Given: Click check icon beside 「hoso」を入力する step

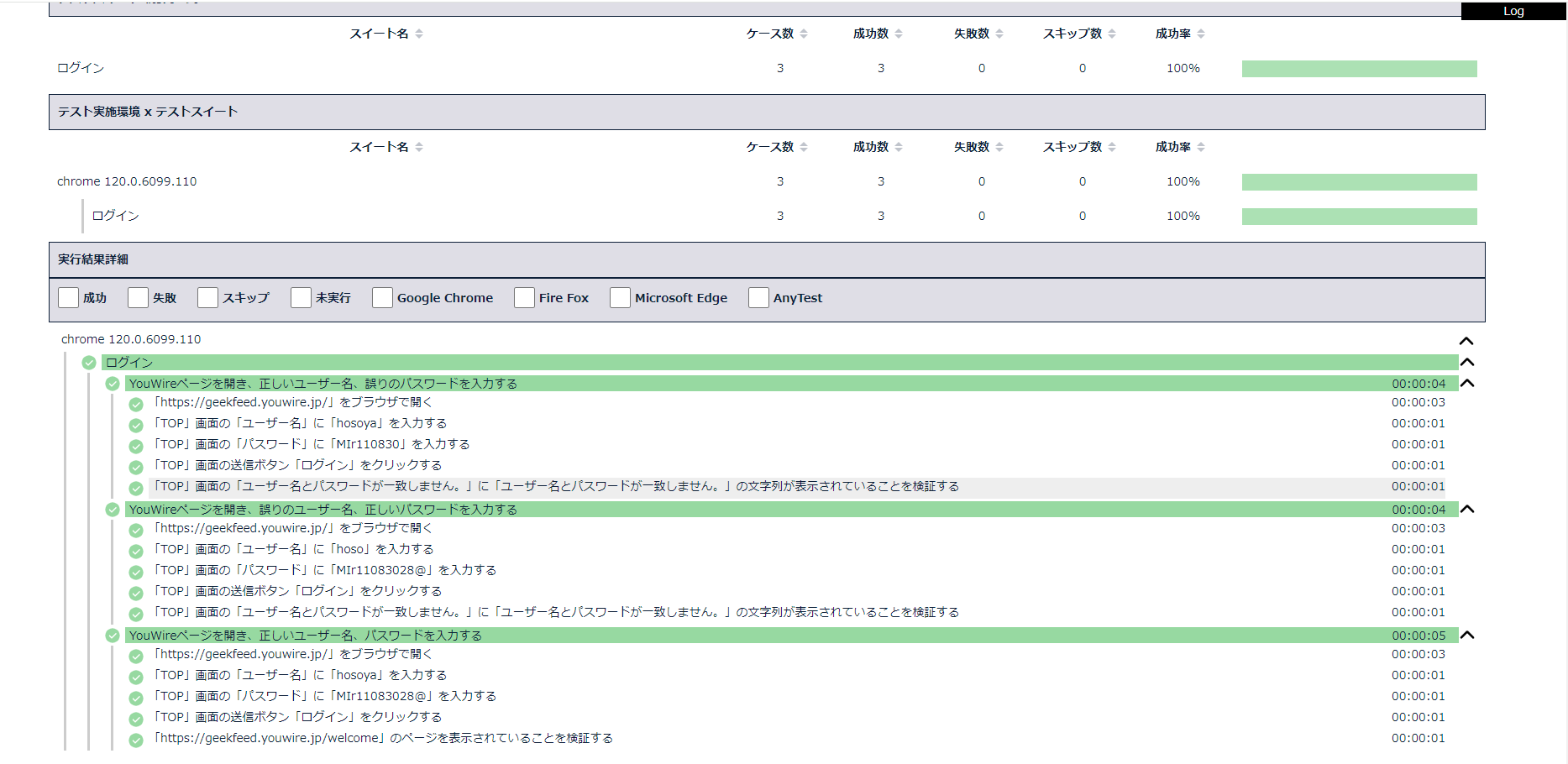Looking at the screenshot, I should point(136,552).
